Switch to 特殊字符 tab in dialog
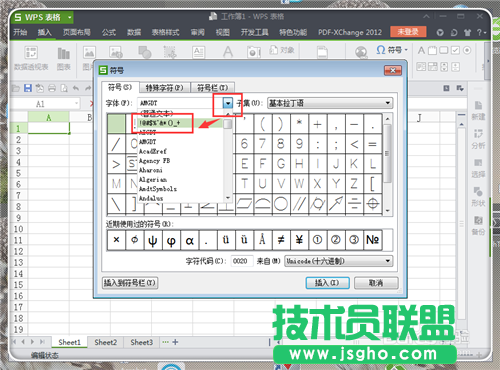 165,88
